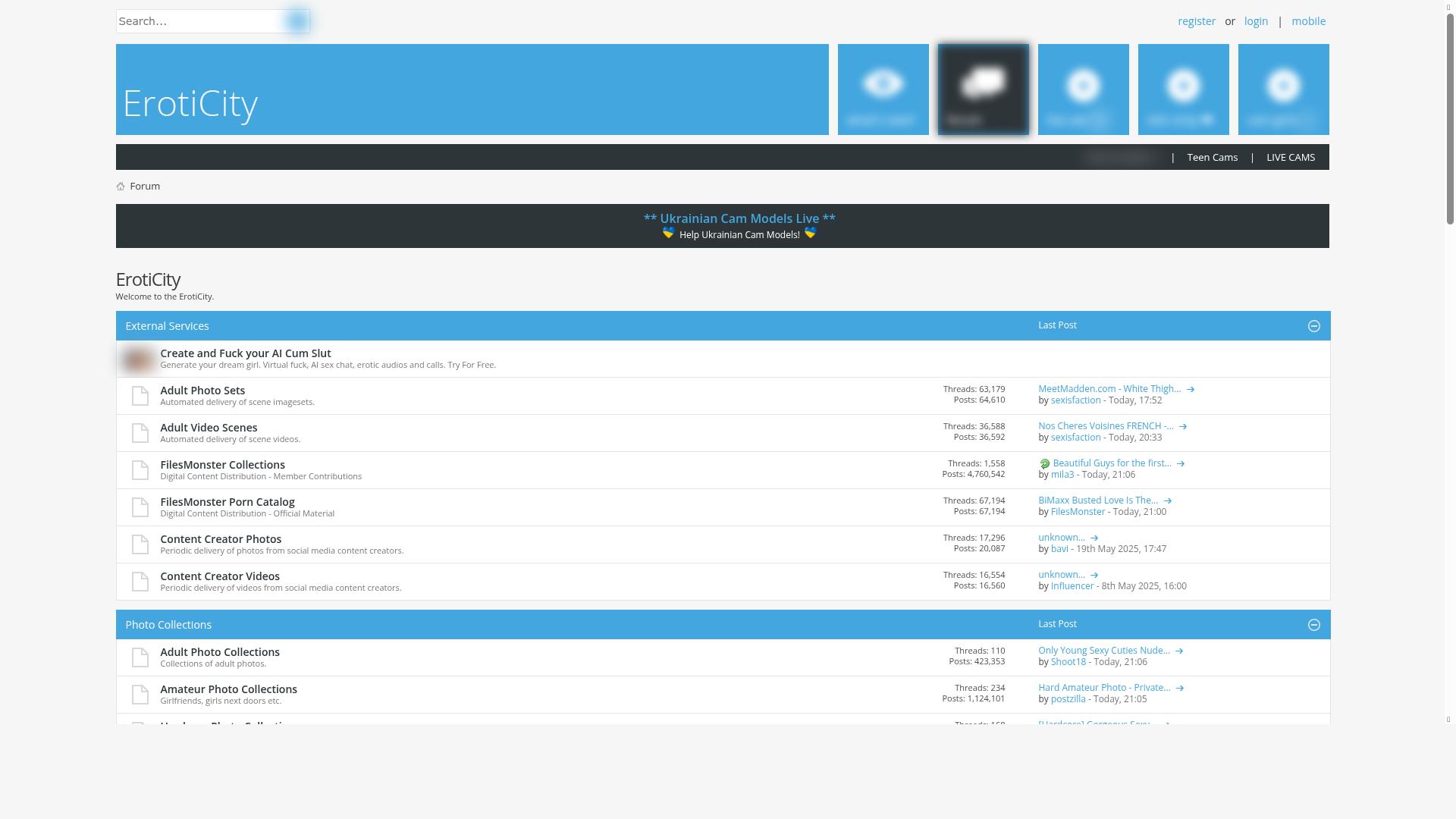This screenshot has width=1456, height=819.
Task: Click forum status icon beside Amateur Photo Collections
Action: [x=140, y=695]
